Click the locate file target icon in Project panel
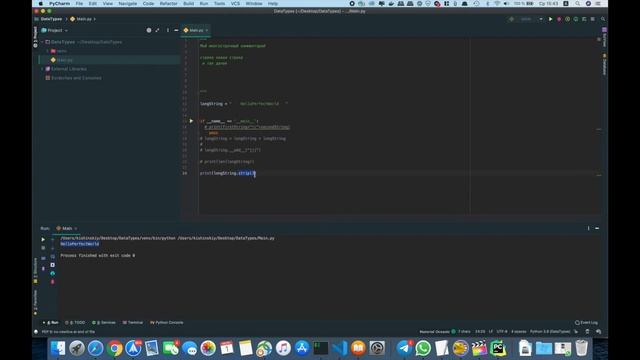Viewport: 640px width, 360px height. tap(149, 30)
